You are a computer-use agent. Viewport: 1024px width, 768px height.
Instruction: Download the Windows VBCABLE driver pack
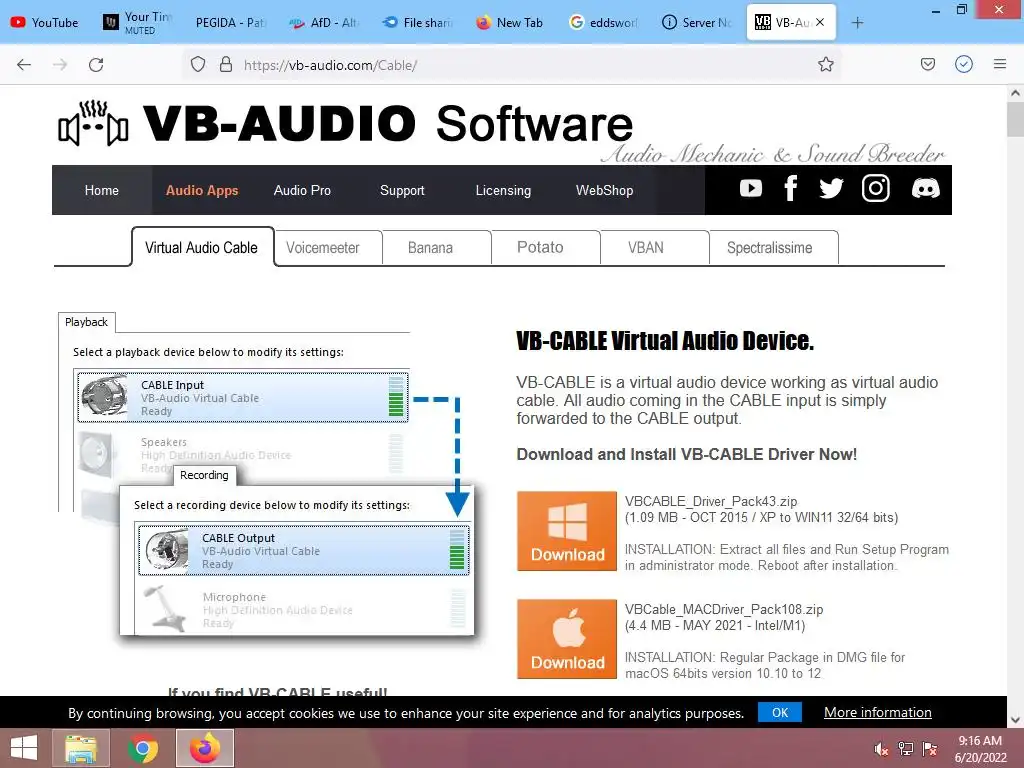click(567, 531)
